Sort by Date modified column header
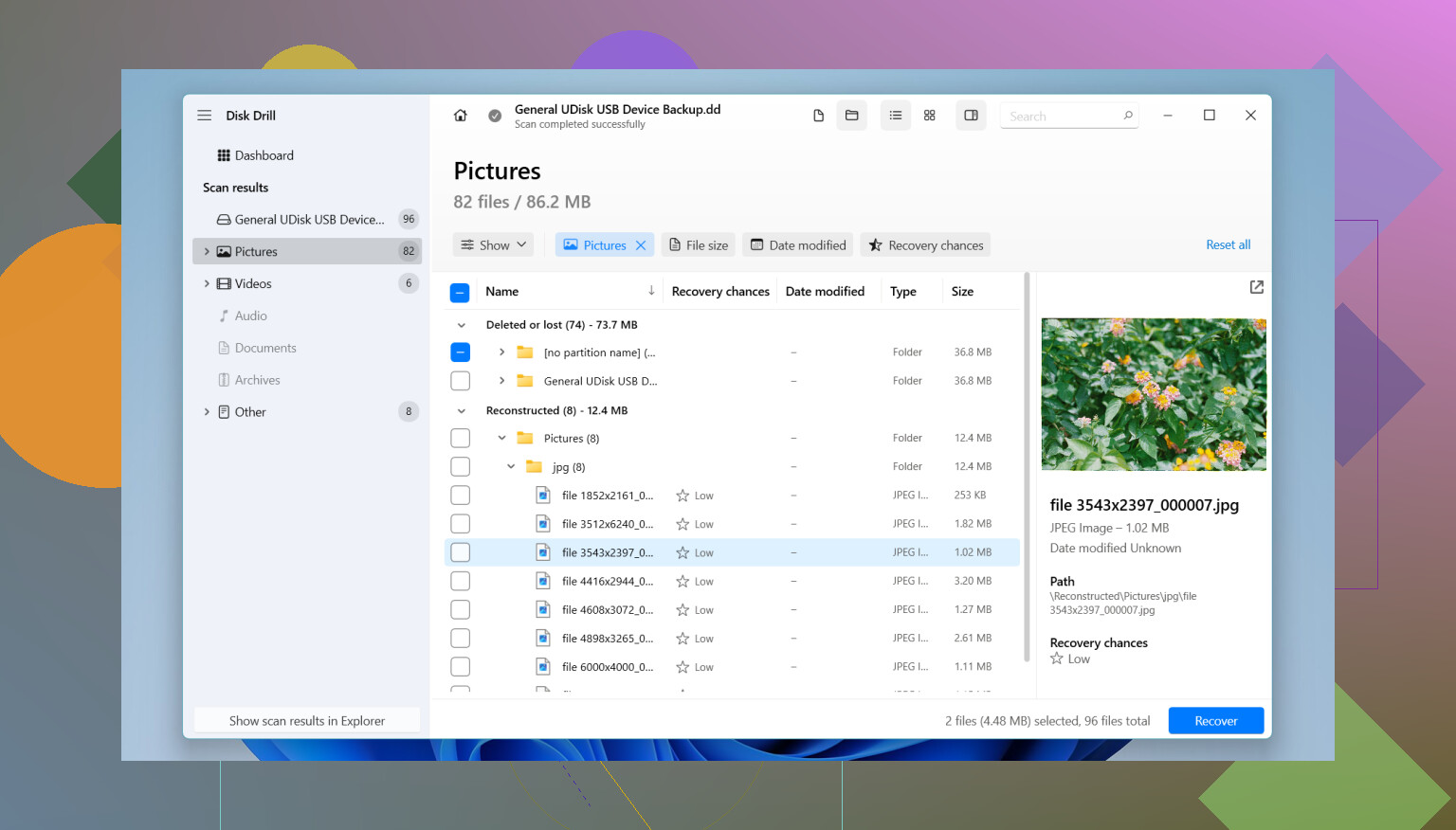 coord(825,292)
